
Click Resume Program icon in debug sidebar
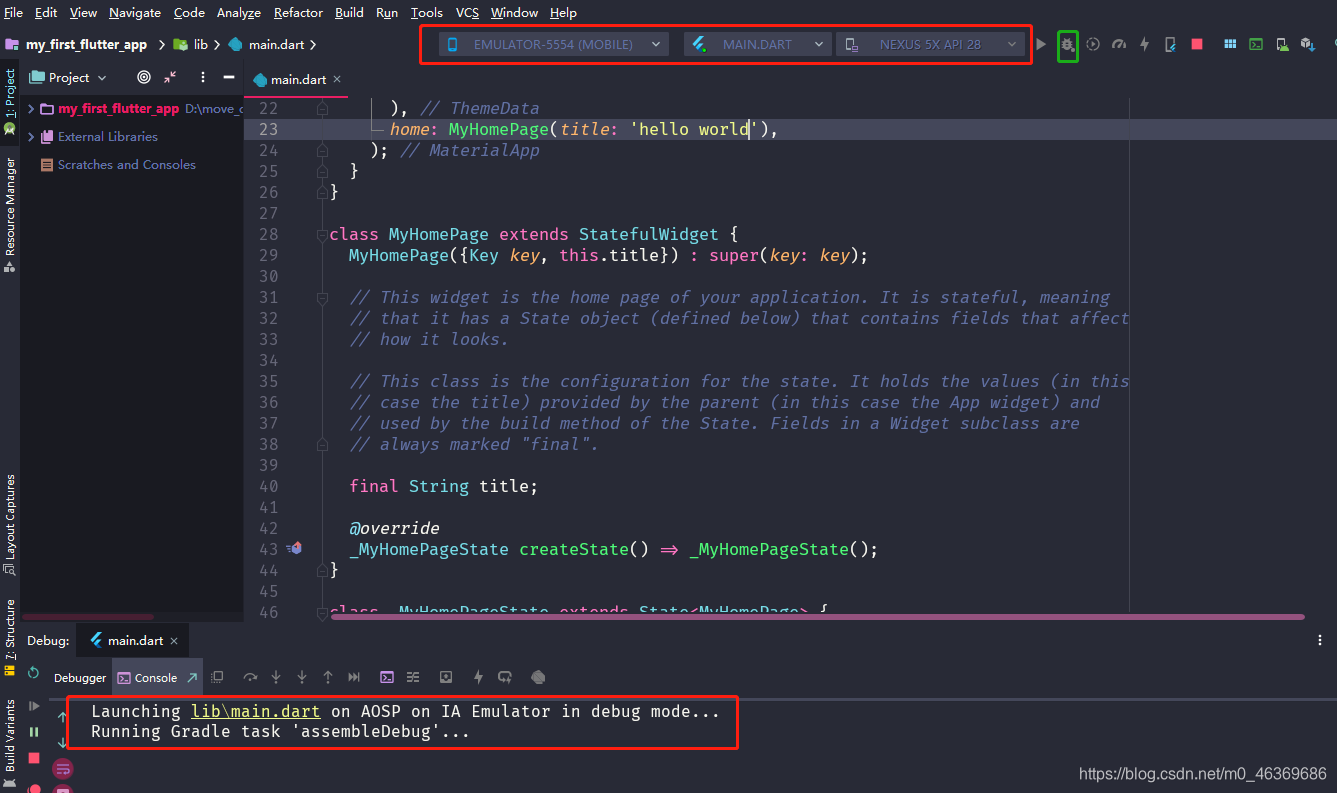coord(34,706)
